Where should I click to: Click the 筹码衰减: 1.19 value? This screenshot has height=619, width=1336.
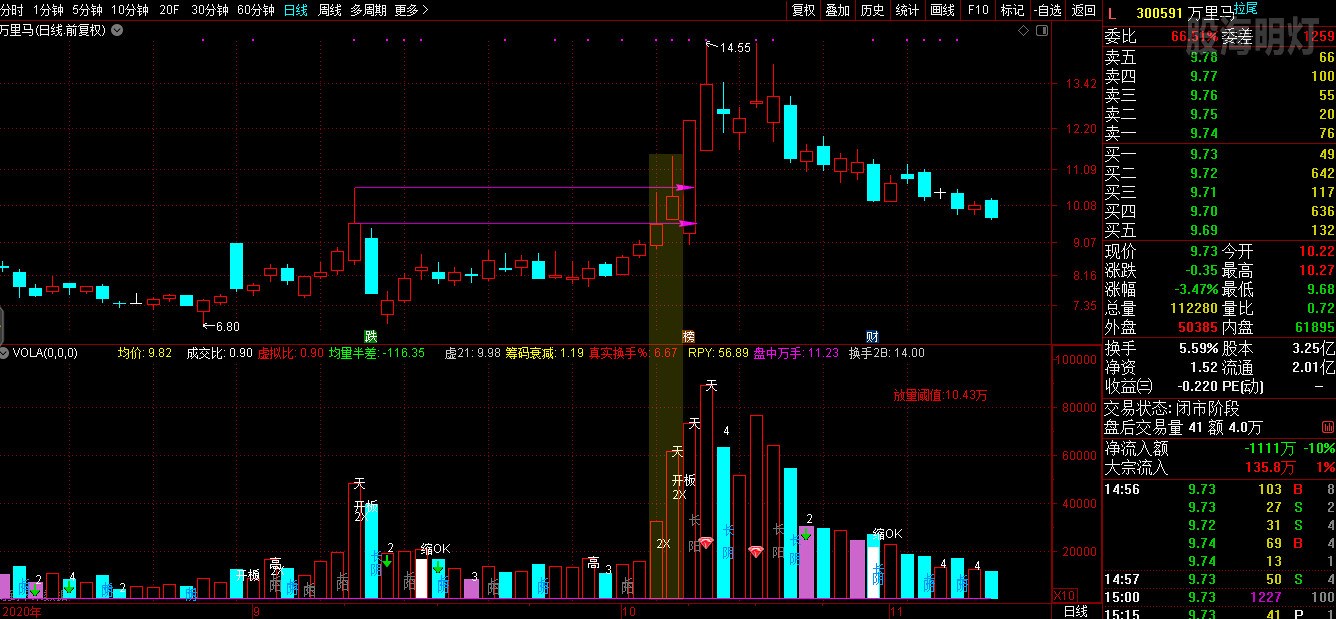click(545, 353)
